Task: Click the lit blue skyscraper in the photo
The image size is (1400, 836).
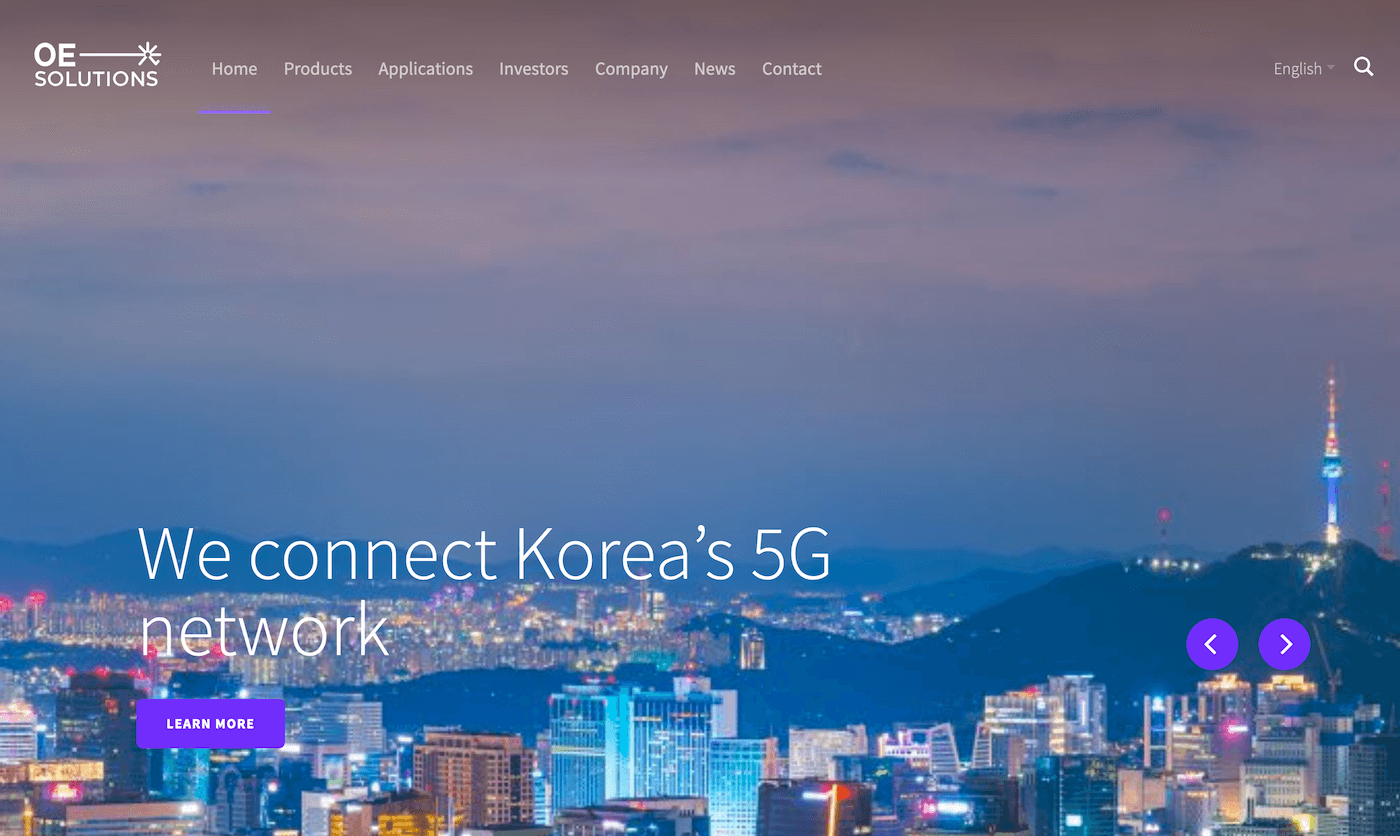Action: click(x=633, y=745)
